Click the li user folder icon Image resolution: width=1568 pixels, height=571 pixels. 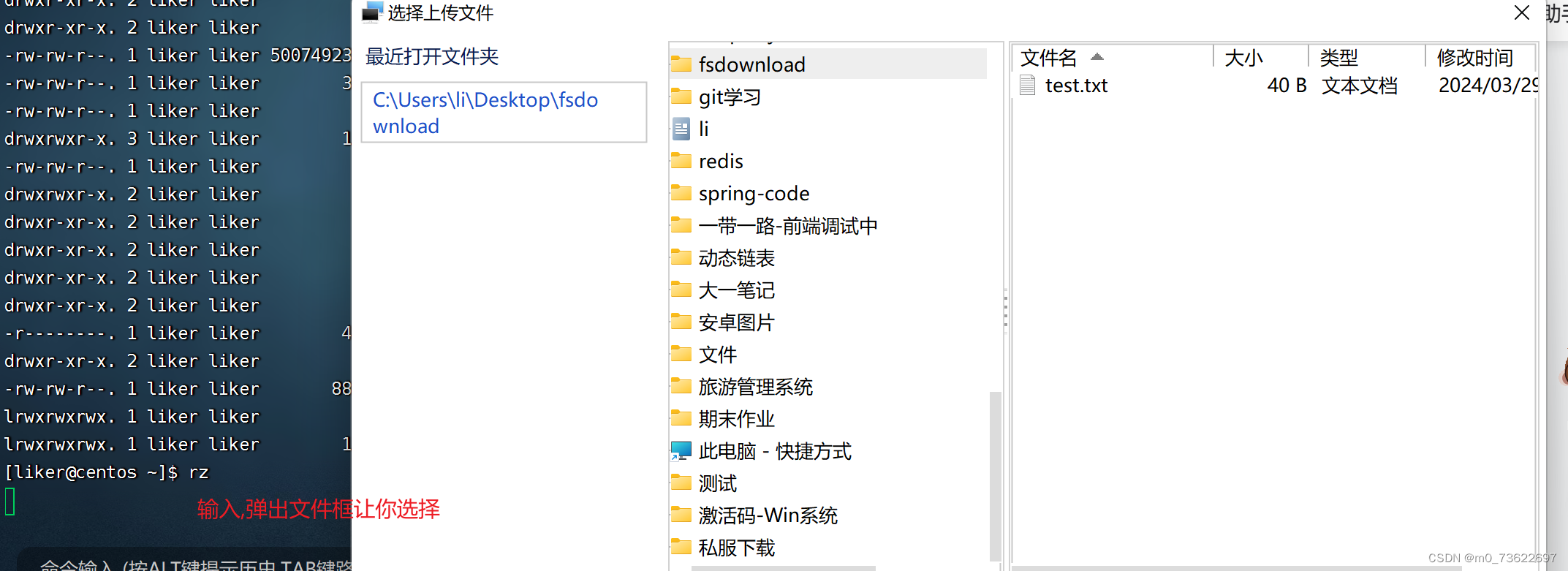tap(681, 129)
